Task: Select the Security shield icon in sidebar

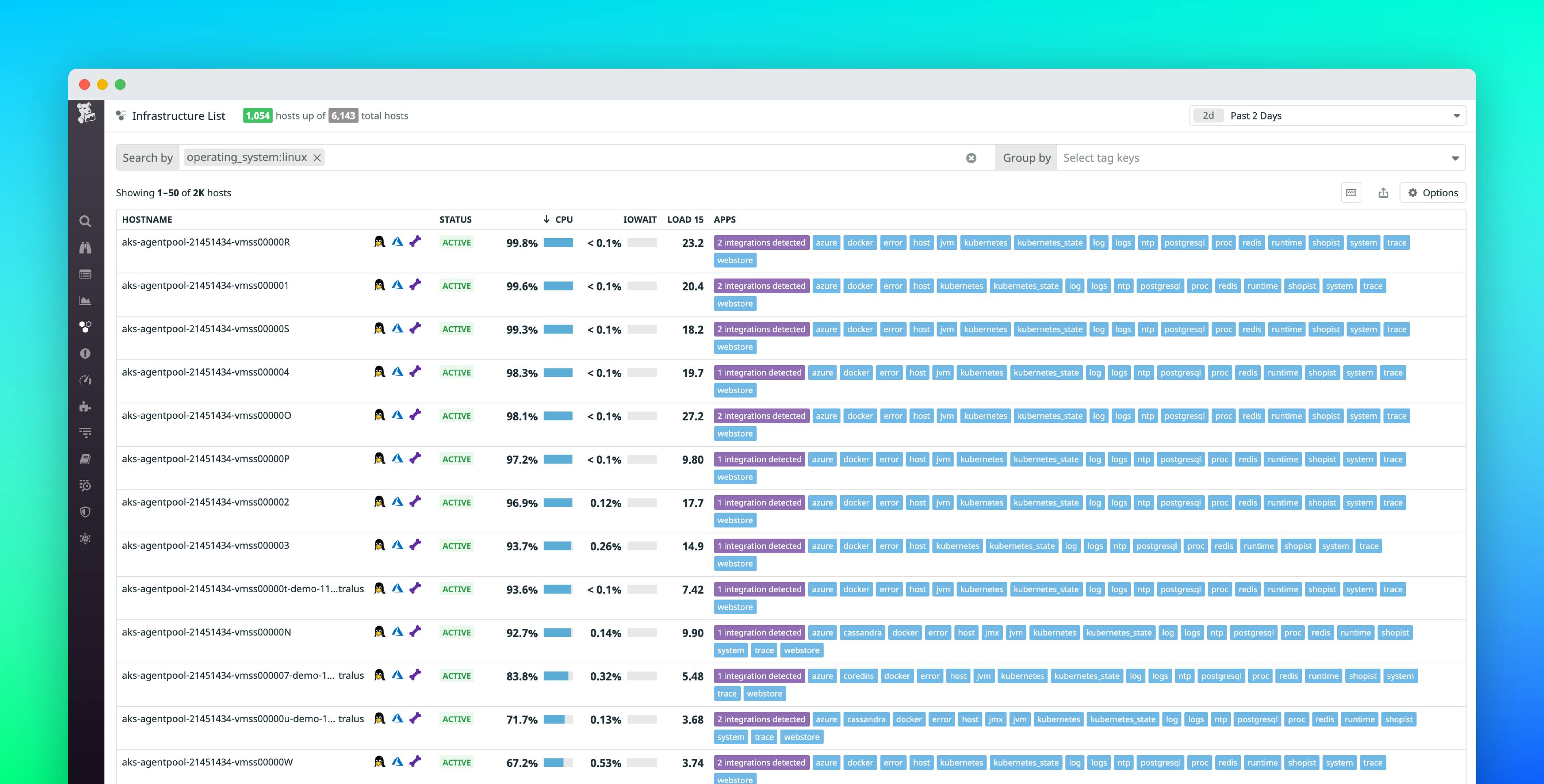Action: [85, 512]
